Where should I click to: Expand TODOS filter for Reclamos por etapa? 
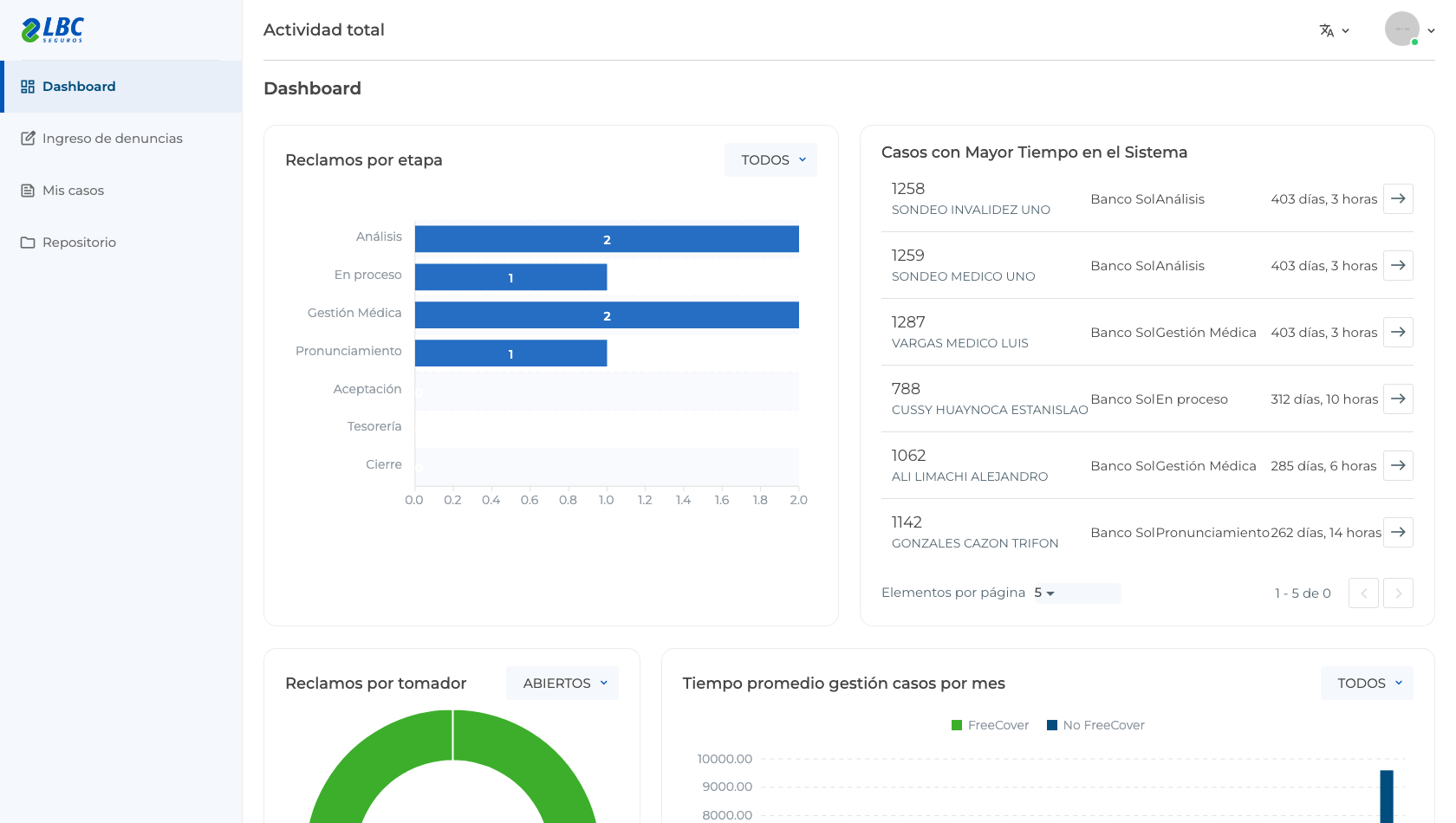tap(770, 160)
